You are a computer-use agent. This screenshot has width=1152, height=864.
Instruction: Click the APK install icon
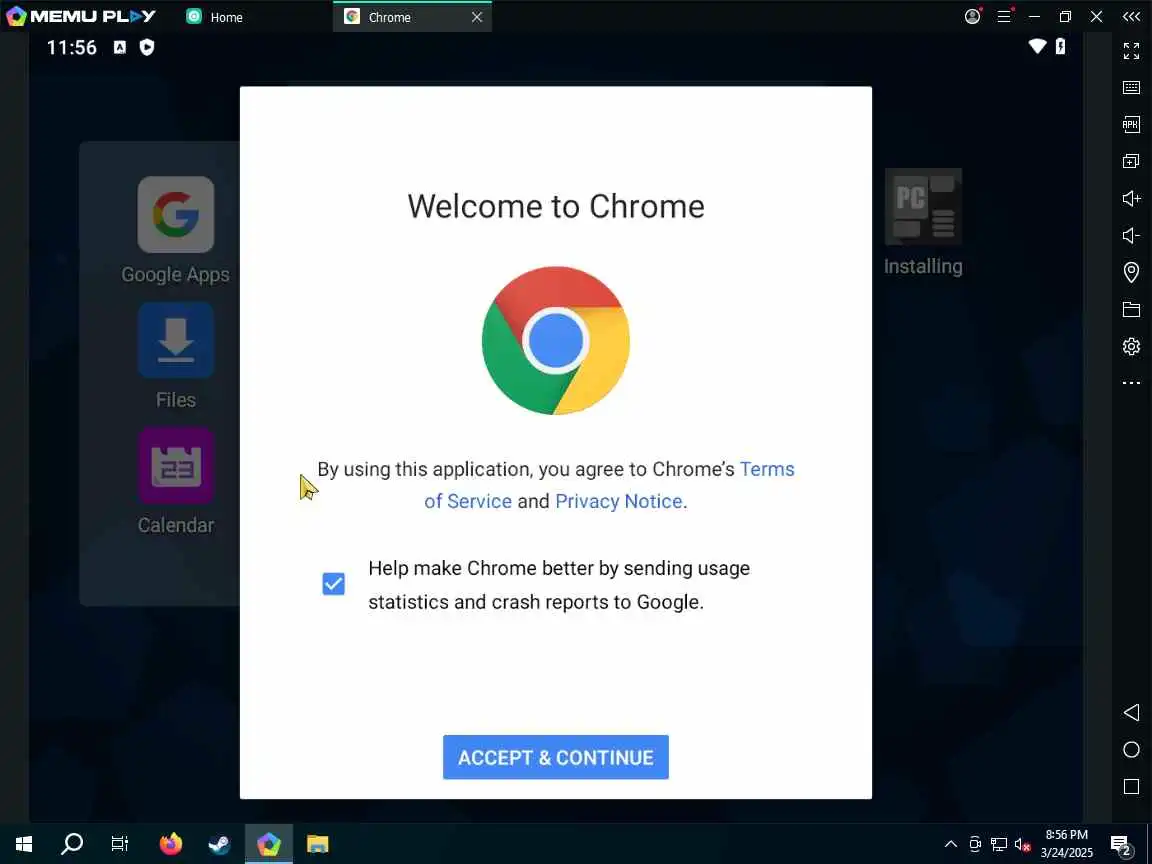pos(1131,124)
